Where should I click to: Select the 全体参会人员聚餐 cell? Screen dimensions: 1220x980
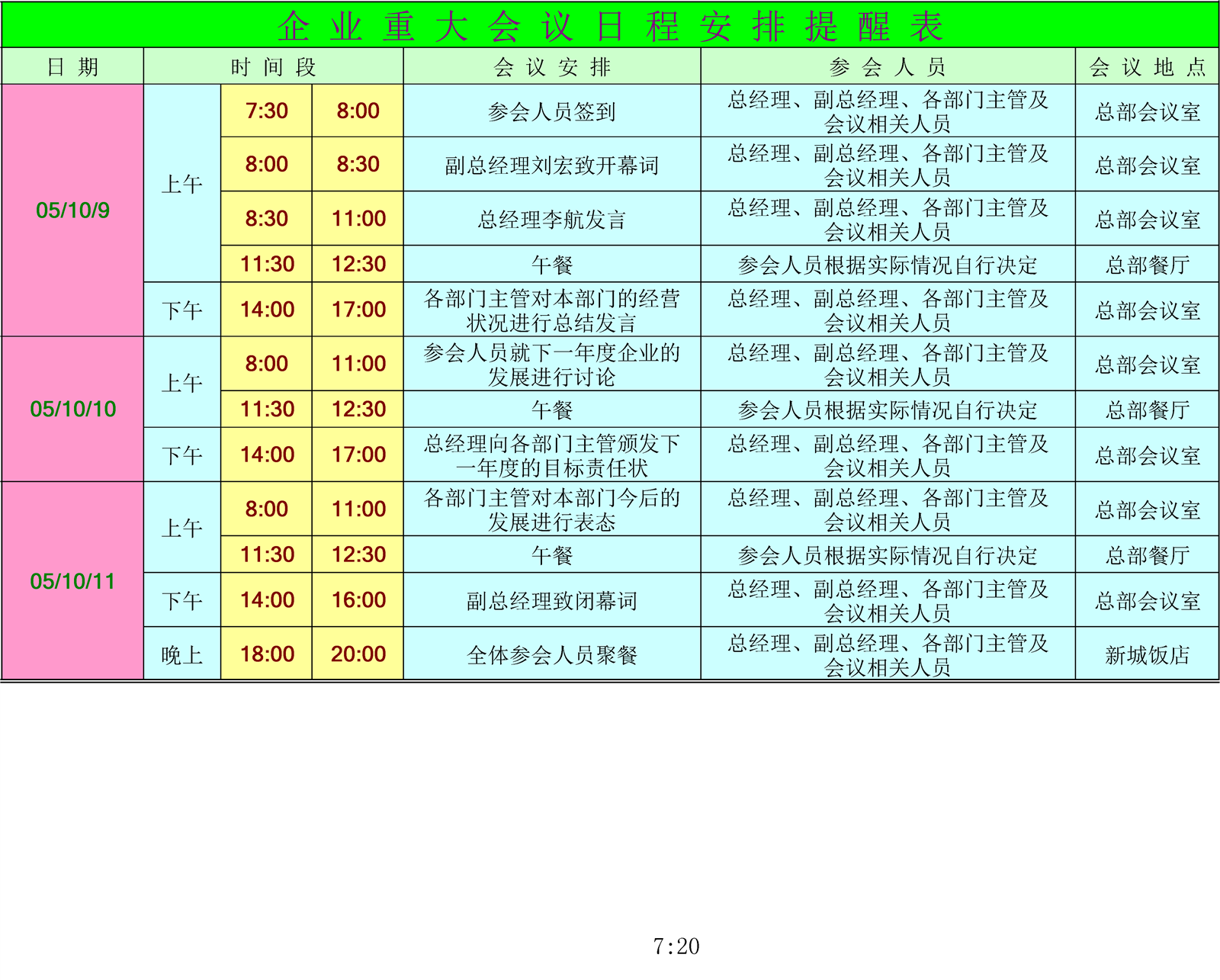click(x=551, y=654)
